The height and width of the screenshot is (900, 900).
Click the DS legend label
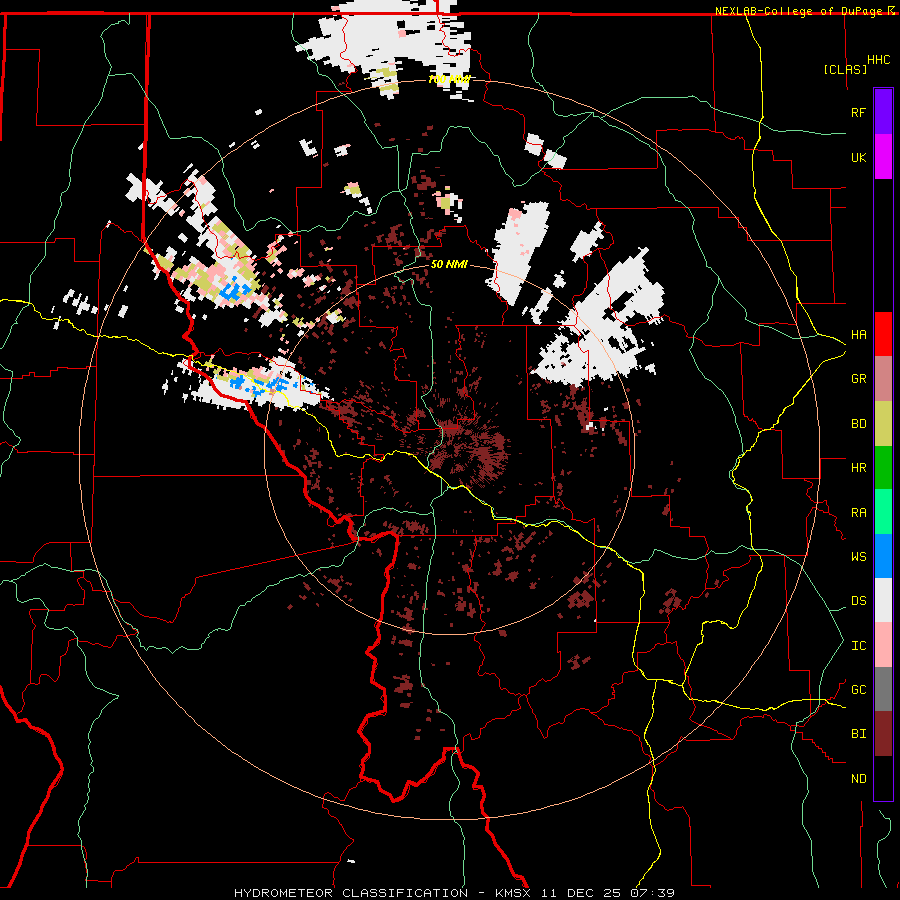tap(858, 601)
